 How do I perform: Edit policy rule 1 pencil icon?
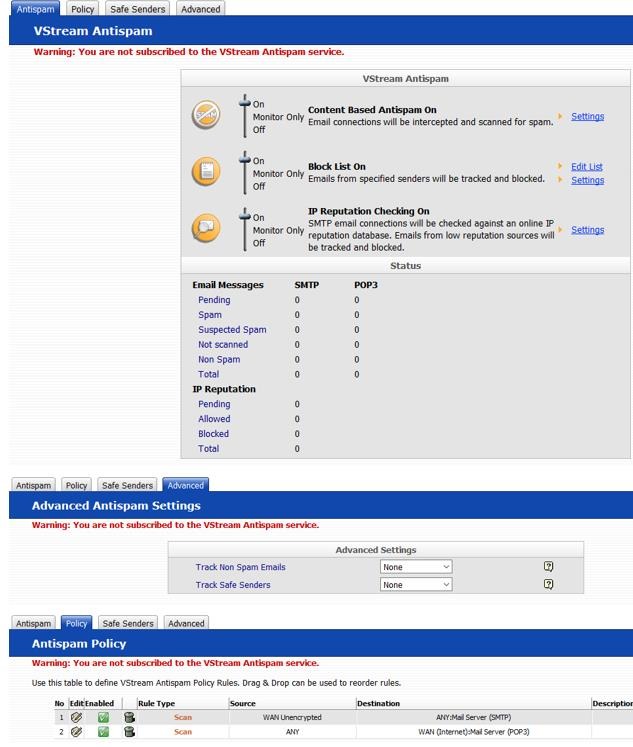76,717
